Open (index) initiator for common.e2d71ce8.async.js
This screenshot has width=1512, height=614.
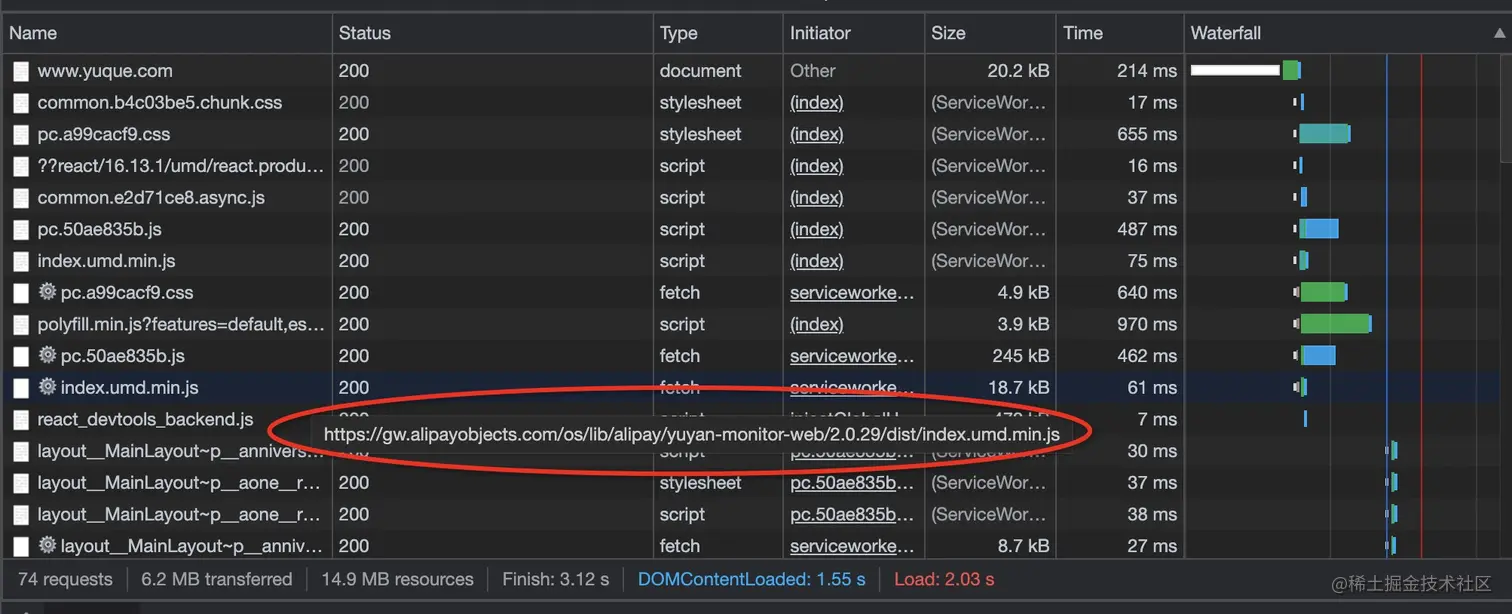pyautogui.click(x=816, y=198)
